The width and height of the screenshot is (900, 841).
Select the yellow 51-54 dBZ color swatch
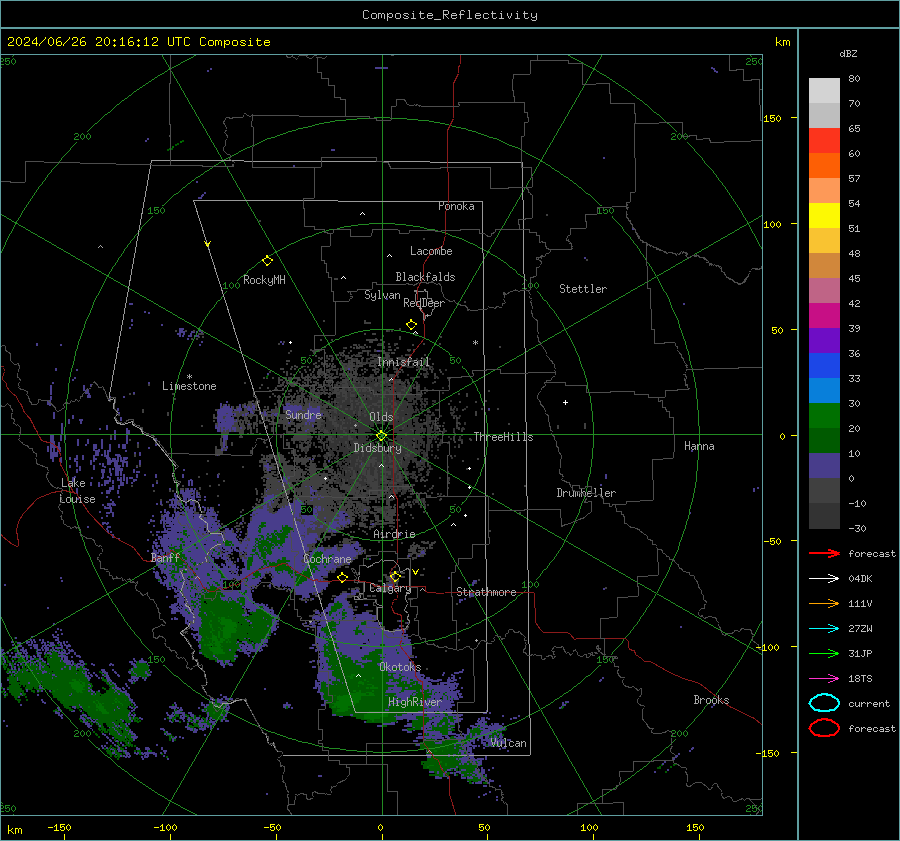click(824, 216)
